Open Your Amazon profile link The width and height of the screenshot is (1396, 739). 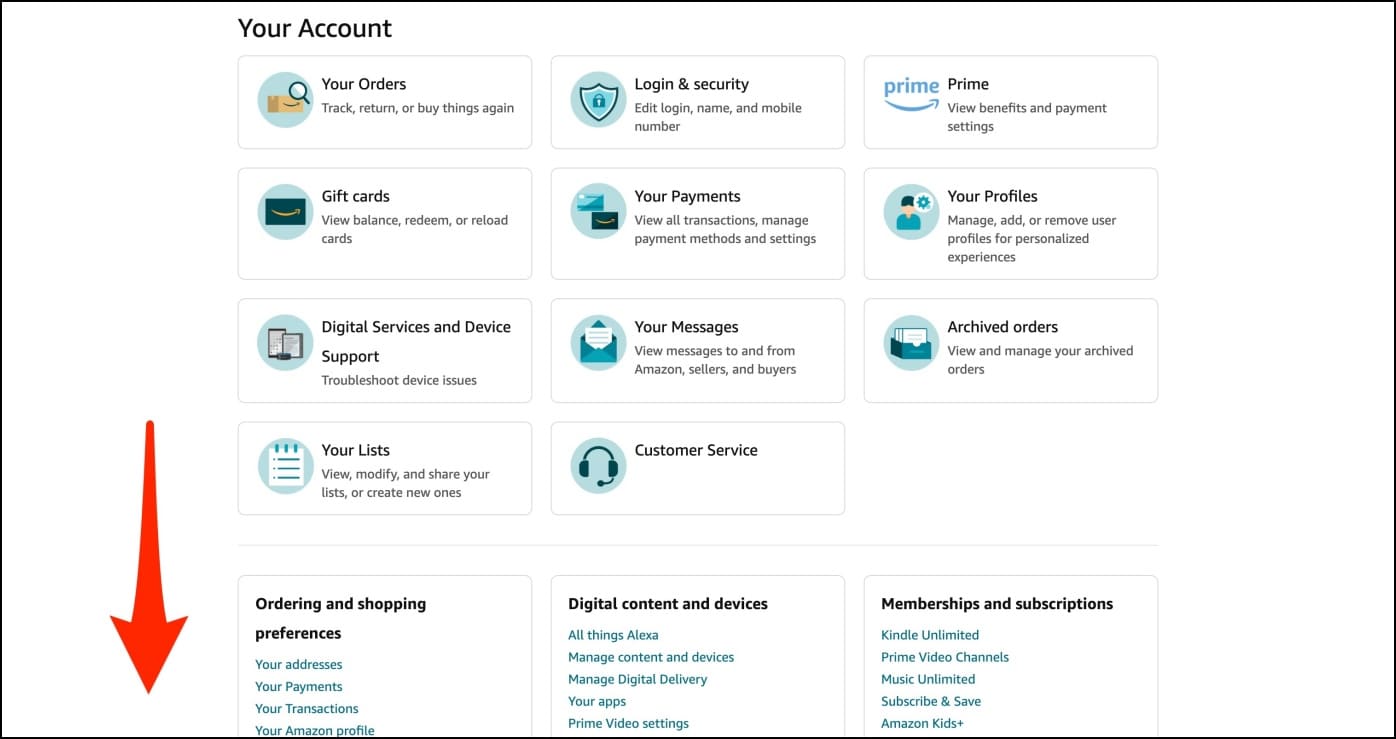(x=314, y=730)
